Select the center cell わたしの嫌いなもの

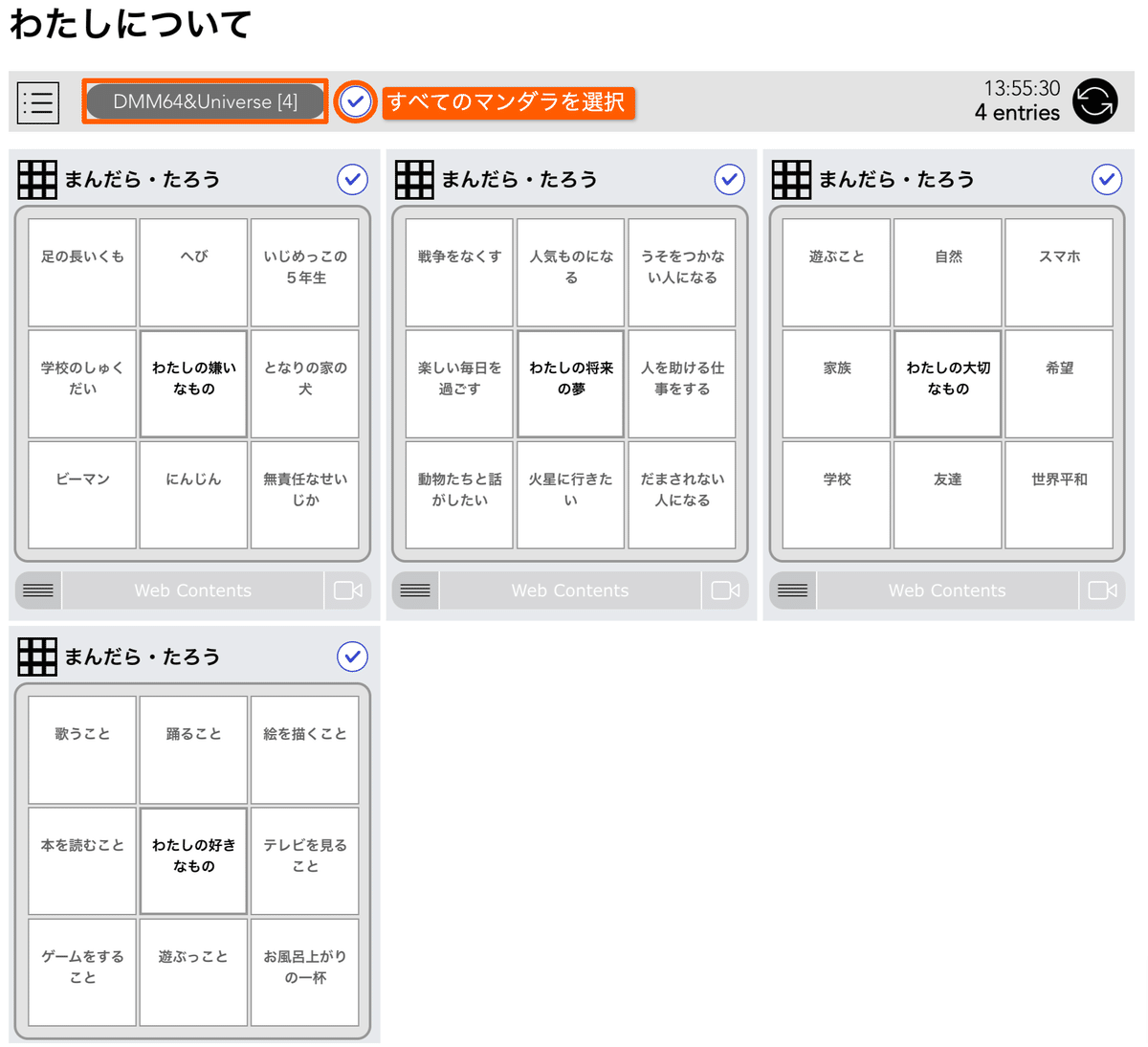click(193, 384)
